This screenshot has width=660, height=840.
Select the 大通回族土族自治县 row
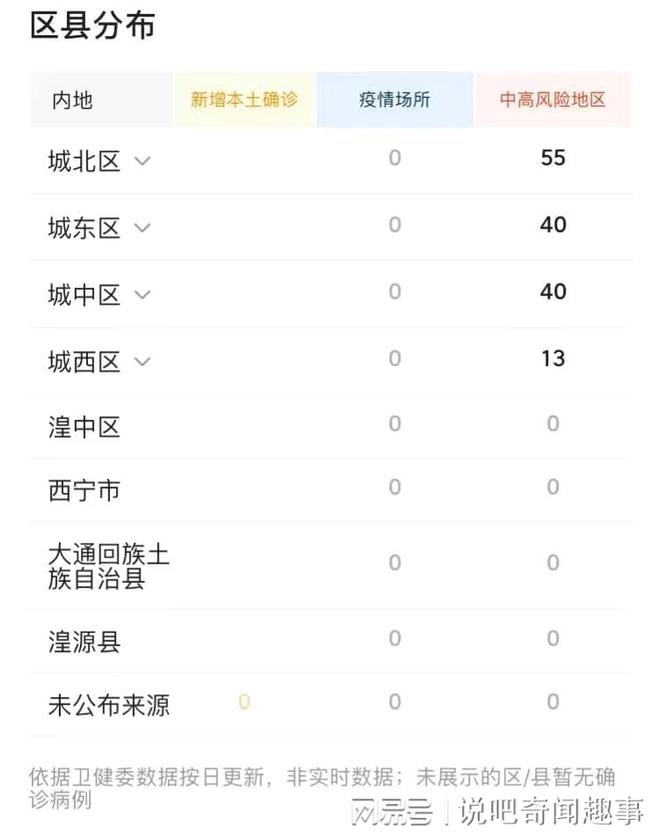[x=100, y=563]
